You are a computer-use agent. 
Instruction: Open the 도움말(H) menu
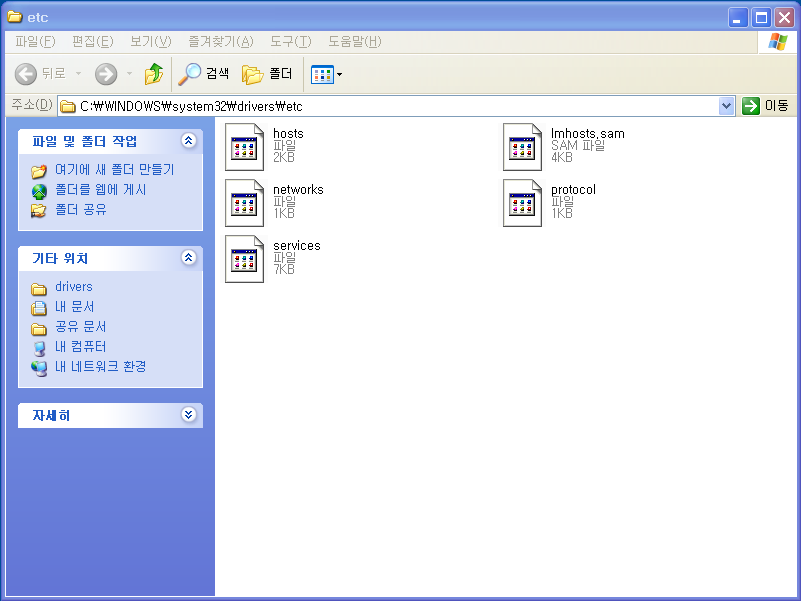click(355, 41)
